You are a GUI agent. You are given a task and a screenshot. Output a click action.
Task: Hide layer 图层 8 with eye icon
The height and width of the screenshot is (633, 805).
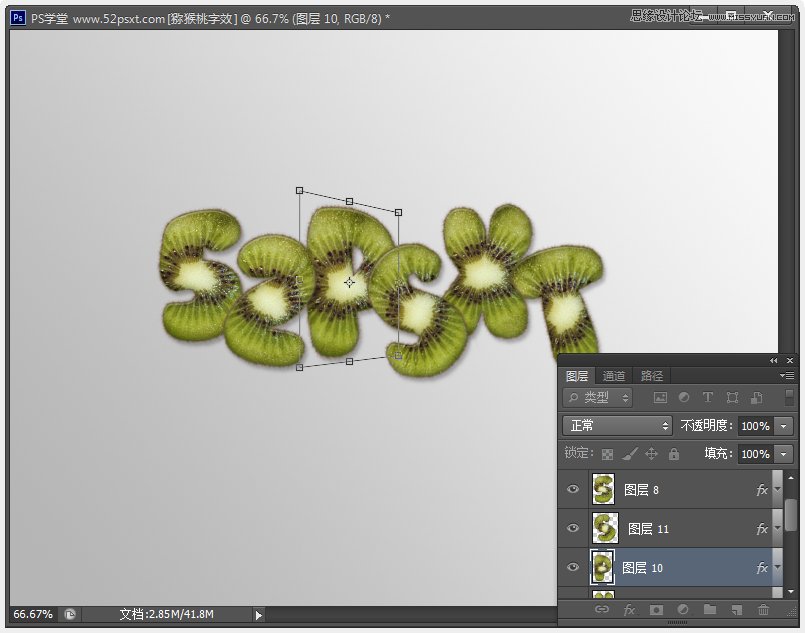coord(573,490)
